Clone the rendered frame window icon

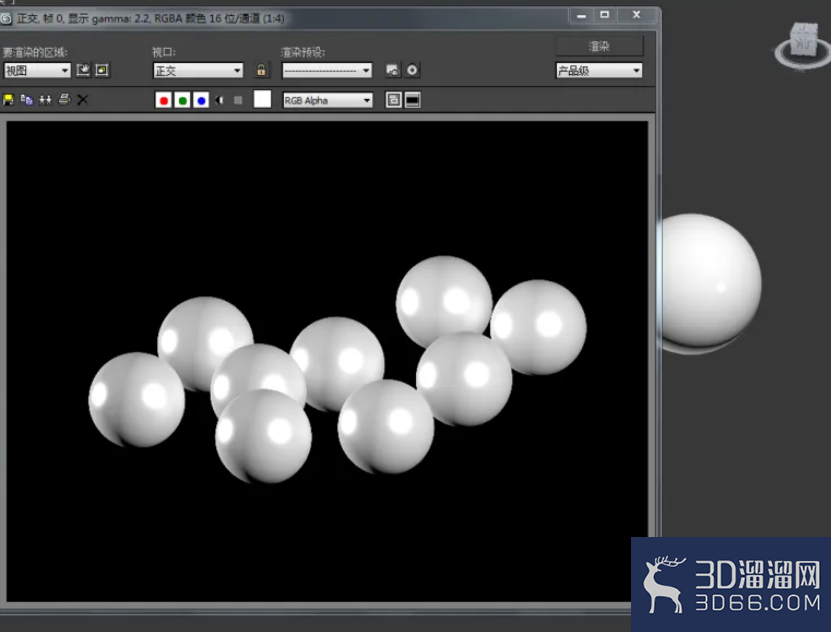point(45,100)
